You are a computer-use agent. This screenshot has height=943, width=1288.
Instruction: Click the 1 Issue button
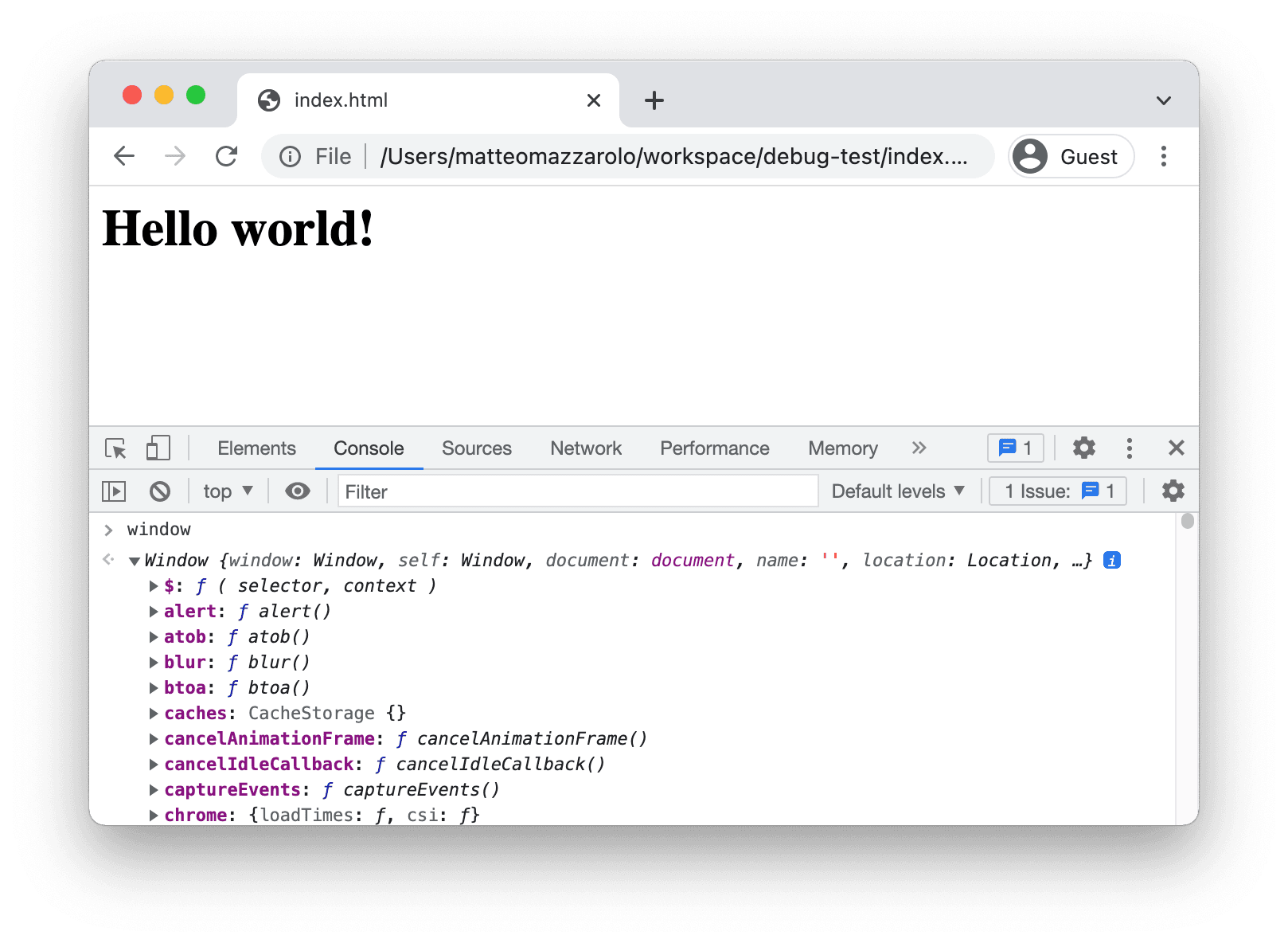pyautogui.click(x=1058, y=491)
